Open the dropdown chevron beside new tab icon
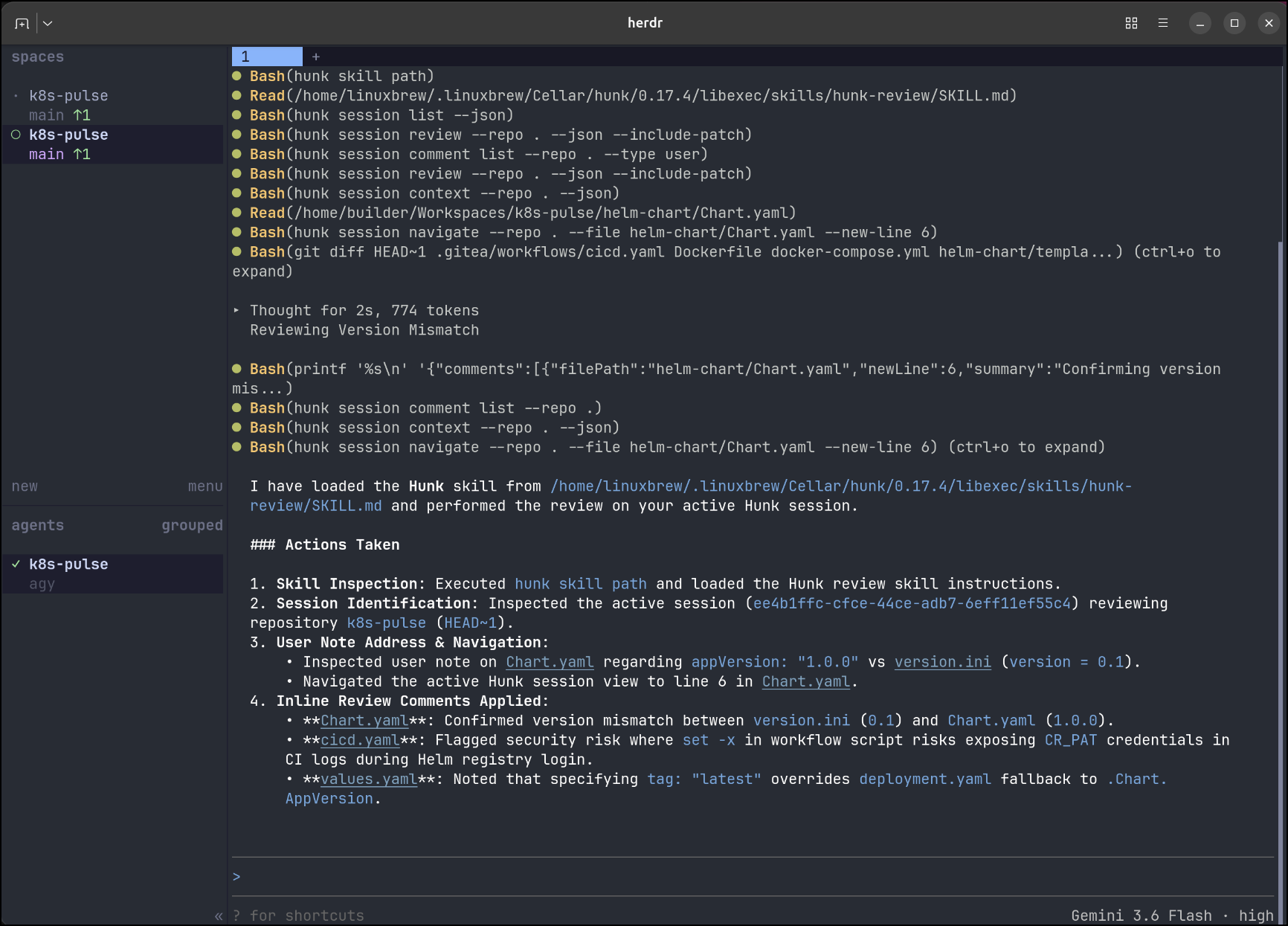 click(48, 24)
